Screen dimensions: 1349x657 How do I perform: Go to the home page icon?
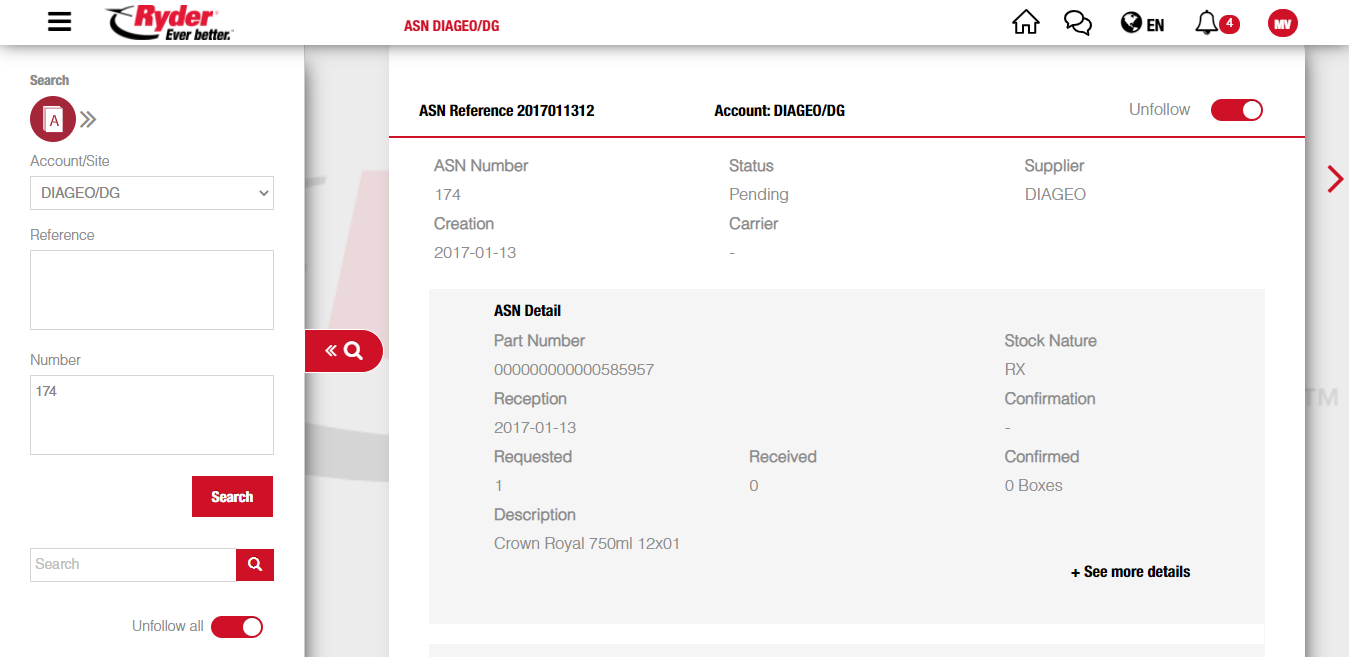(x=1026, y=23)
